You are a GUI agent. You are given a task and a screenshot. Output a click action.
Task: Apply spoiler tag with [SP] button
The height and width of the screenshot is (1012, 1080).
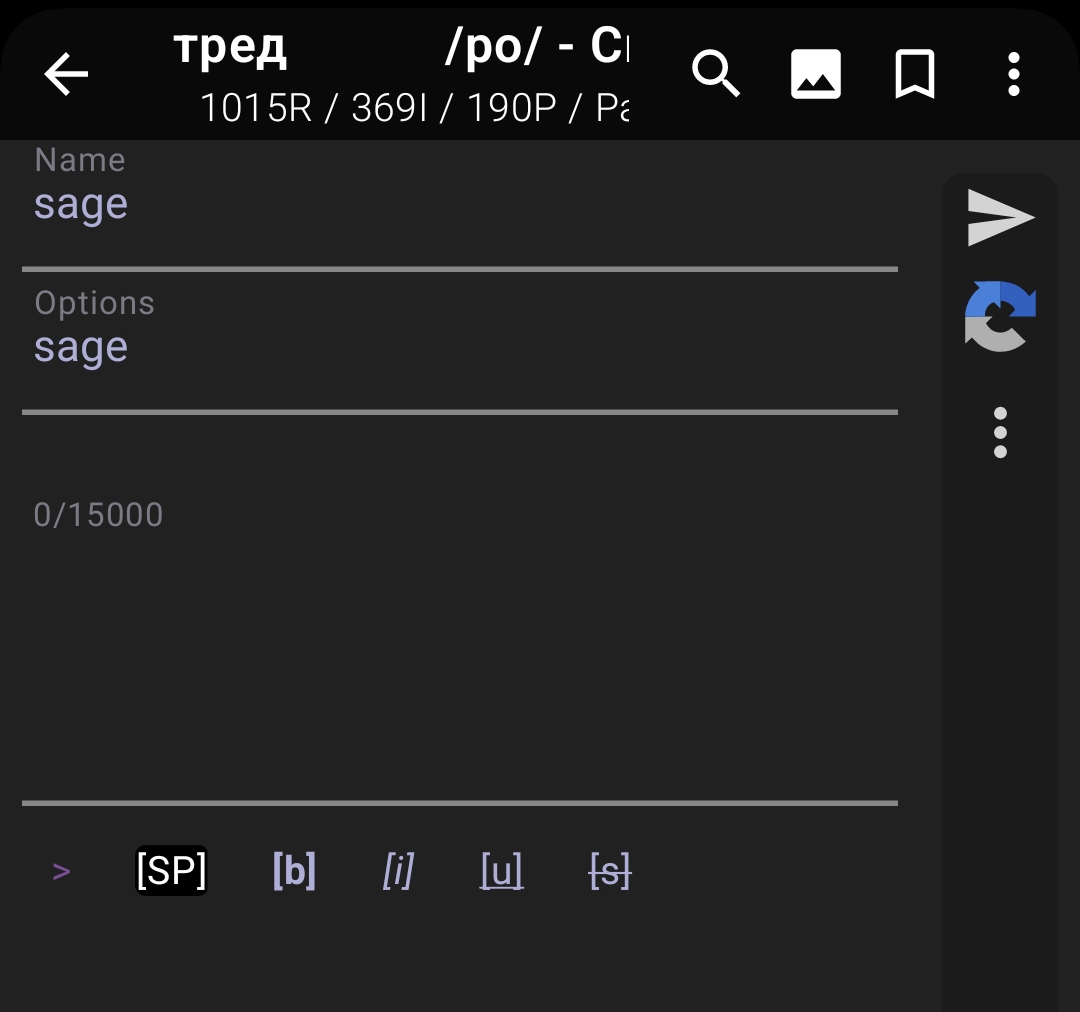(x=171, y=871)
